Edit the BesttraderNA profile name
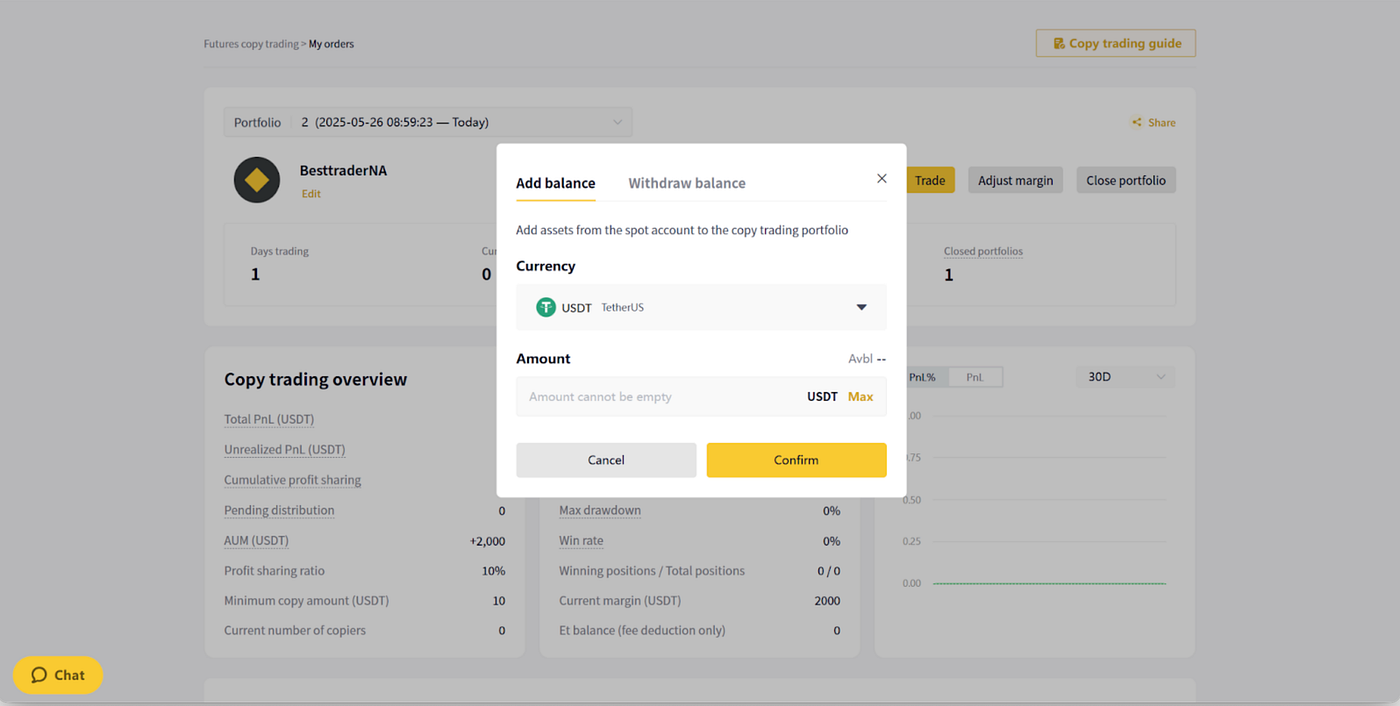 point(311,194)
